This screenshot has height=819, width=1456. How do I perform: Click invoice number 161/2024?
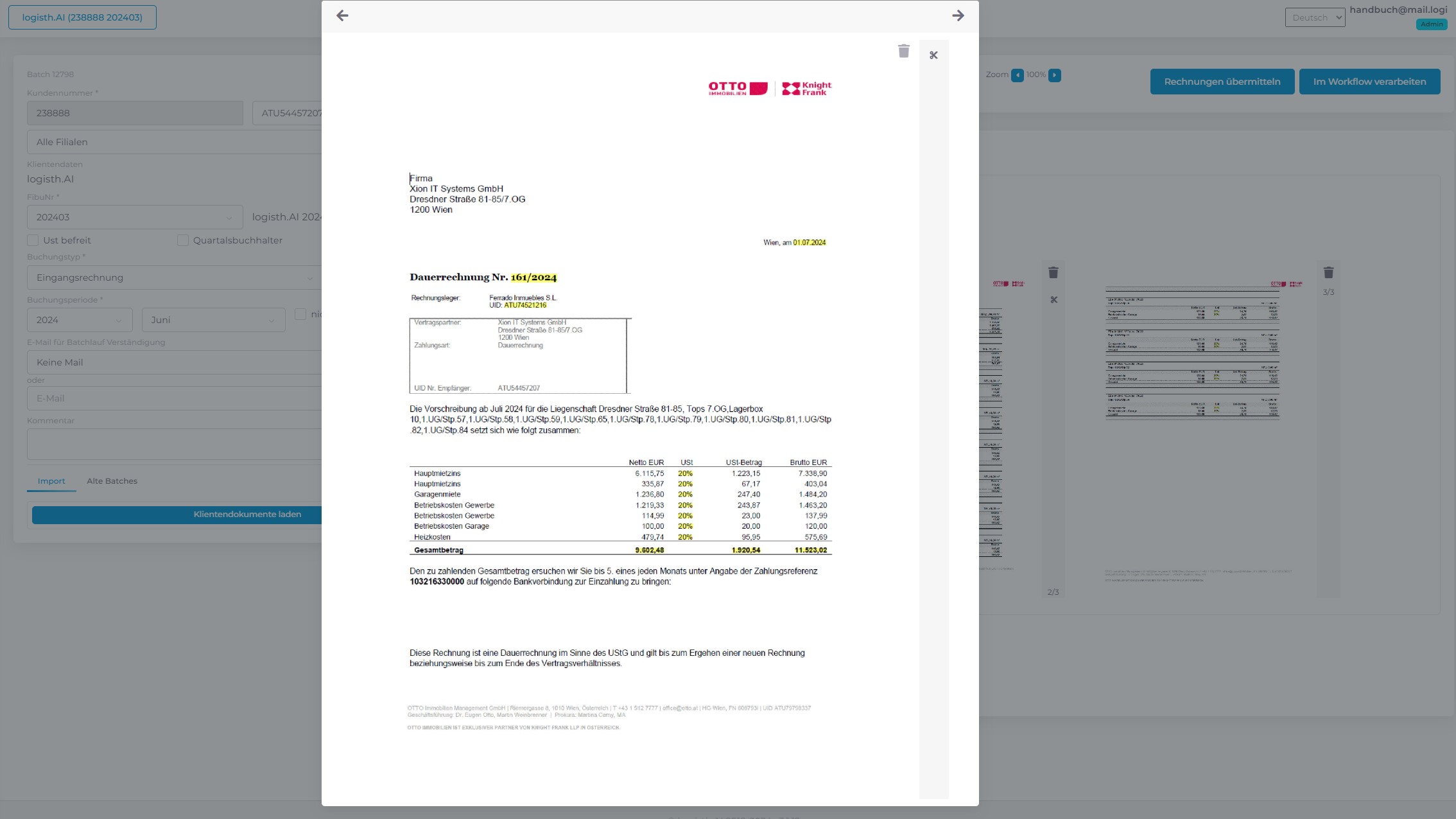[x=533, y=277]
